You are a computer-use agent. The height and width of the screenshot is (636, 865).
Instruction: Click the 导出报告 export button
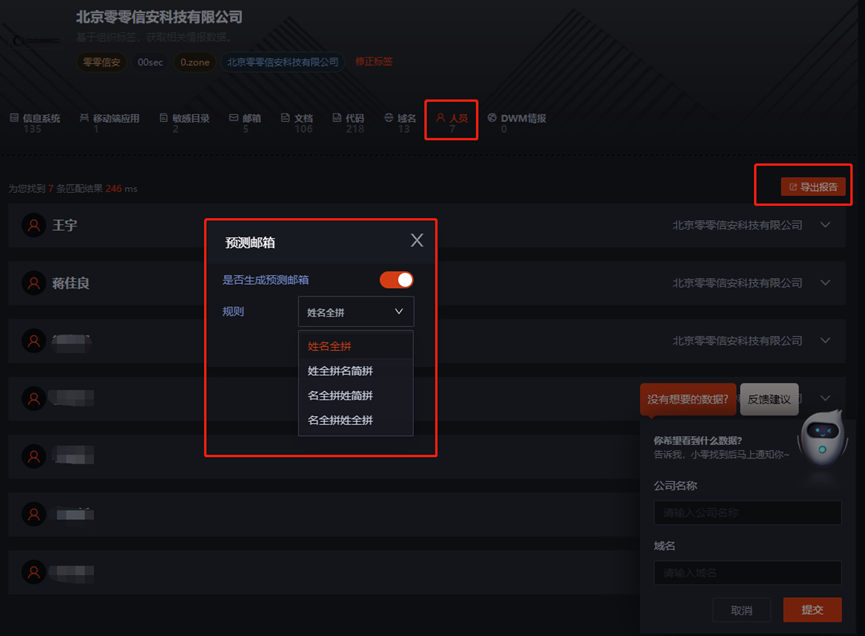tap(813, 186)
